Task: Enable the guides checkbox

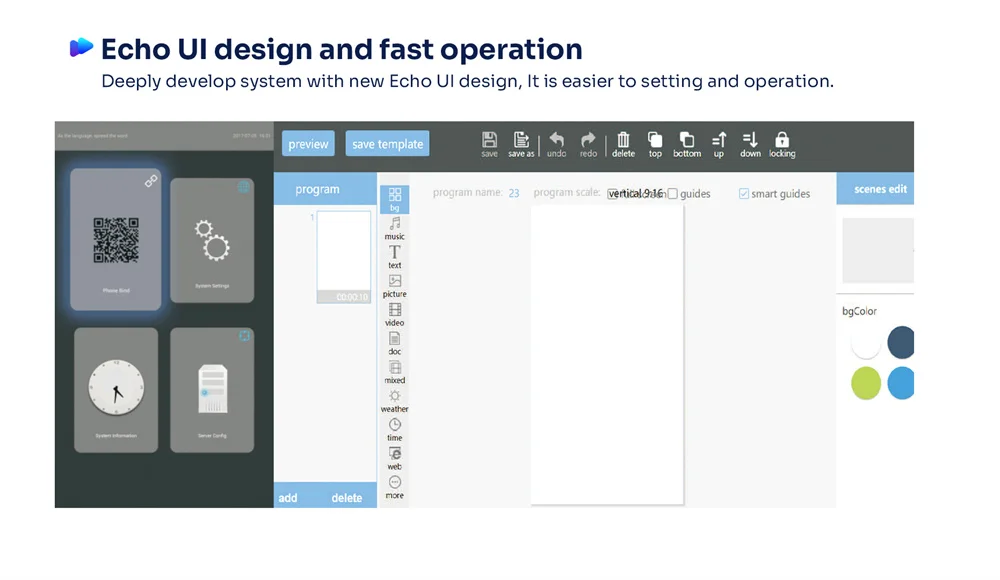Action: coord(673,194)
